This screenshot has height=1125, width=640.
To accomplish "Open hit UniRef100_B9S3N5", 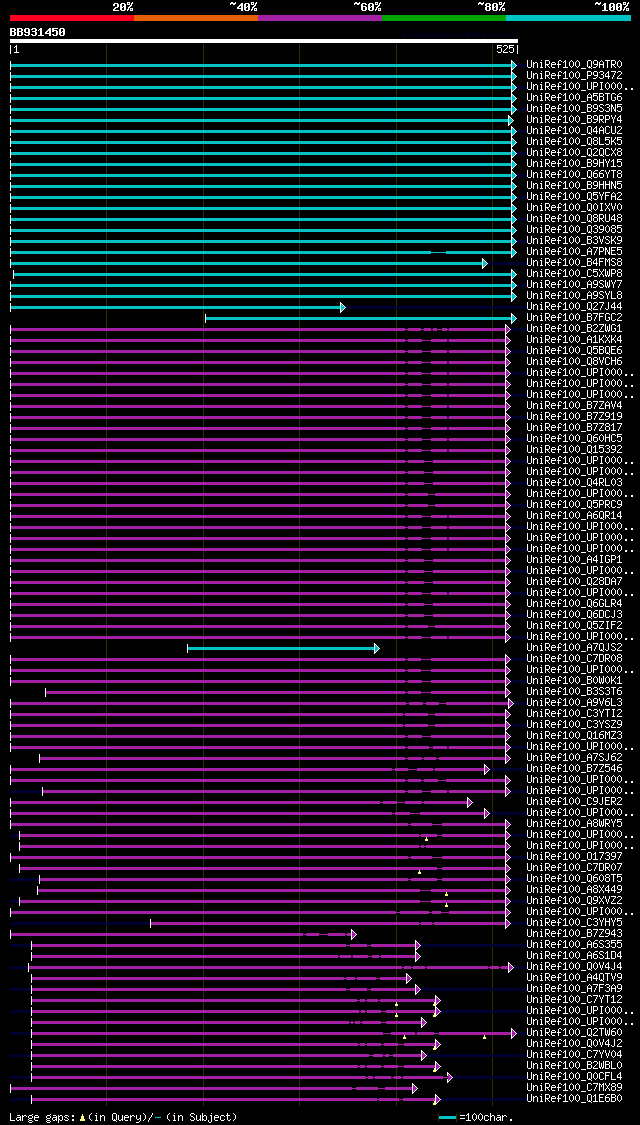I will point(574,108).
